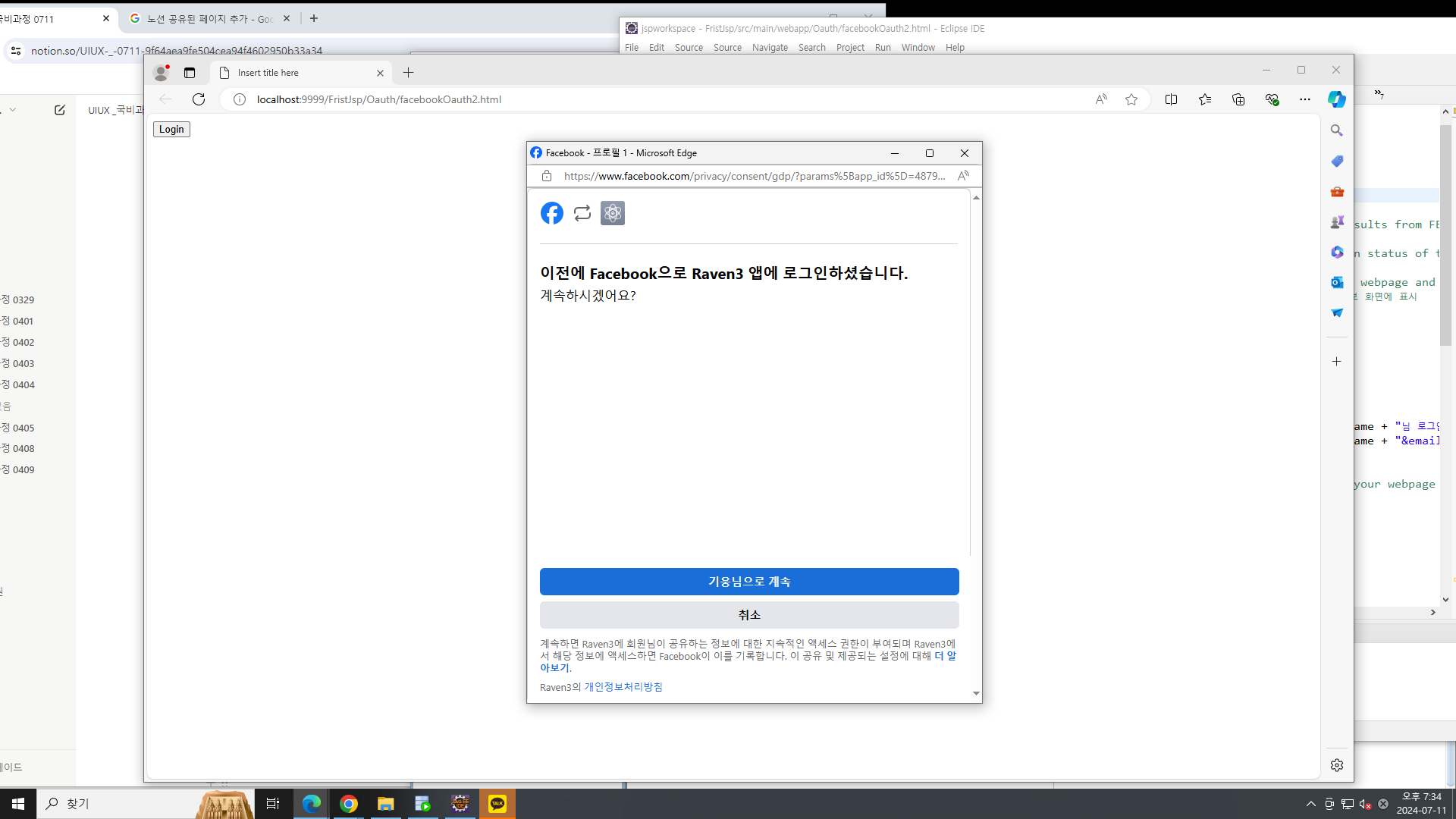Expand Eclipse toolbar overflow chevron
1456x819 pixels.
pyautogui.click(x=1379, y=94)
